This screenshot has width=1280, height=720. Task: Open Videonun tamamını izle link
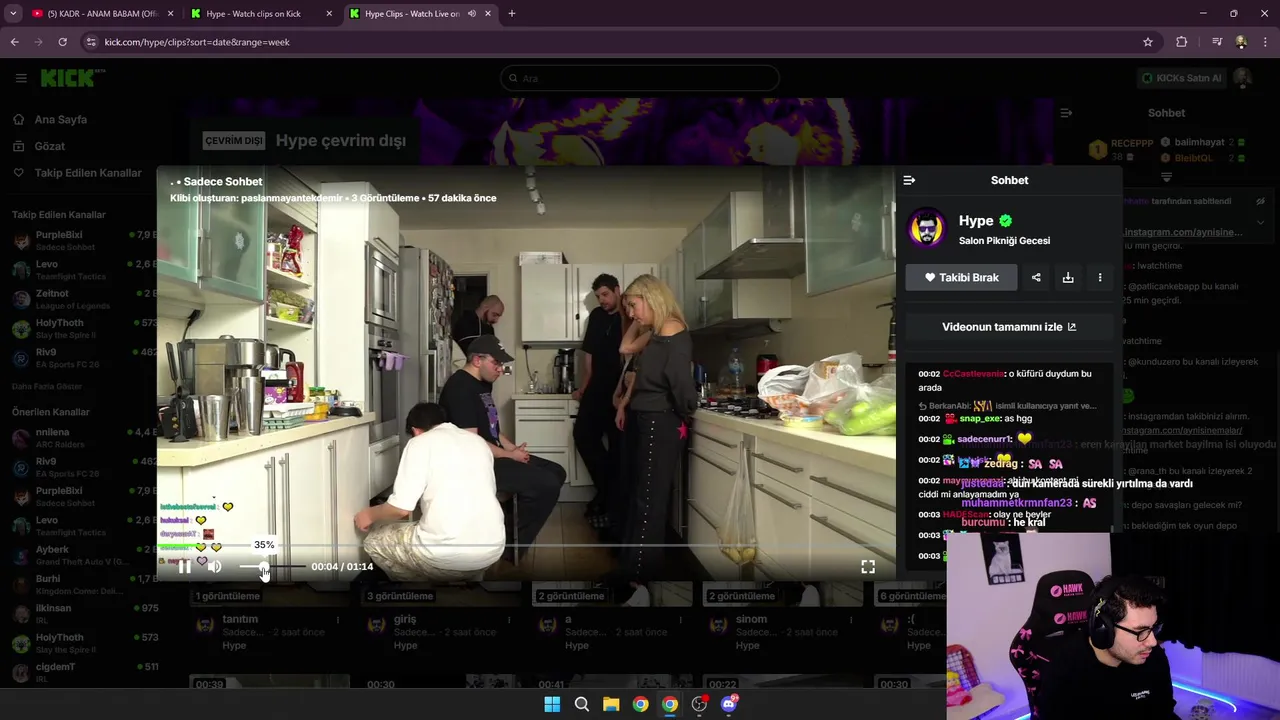(1009, 327)
